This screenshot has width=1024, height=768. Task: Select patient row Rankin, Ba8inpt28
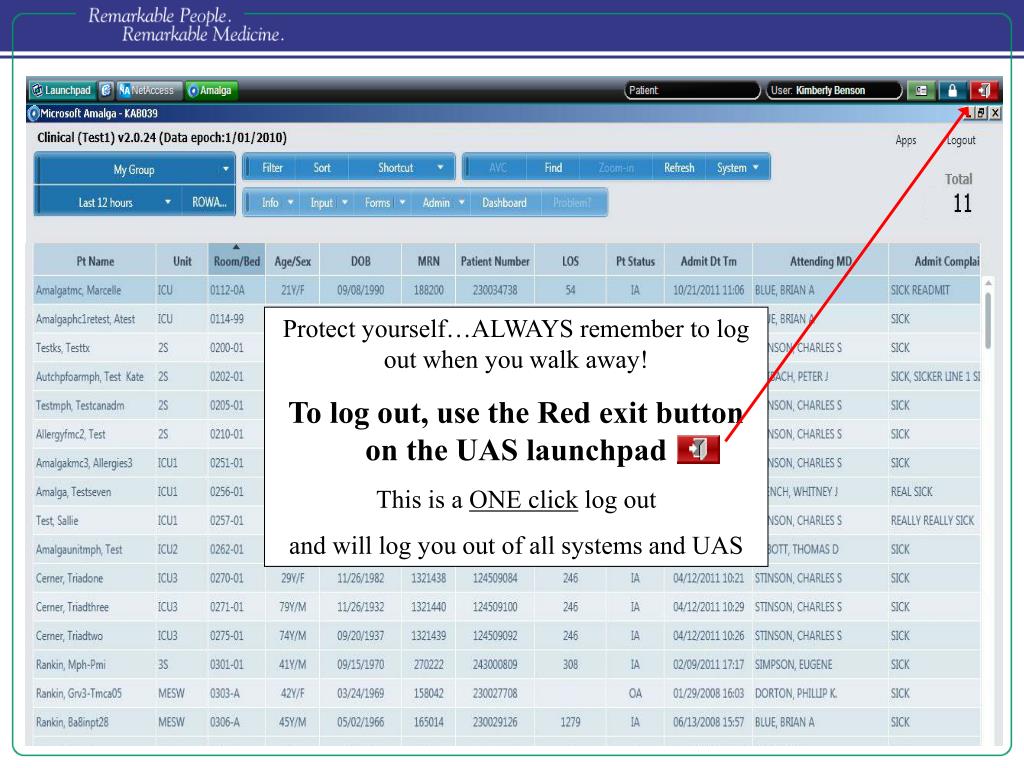[507, 722]
